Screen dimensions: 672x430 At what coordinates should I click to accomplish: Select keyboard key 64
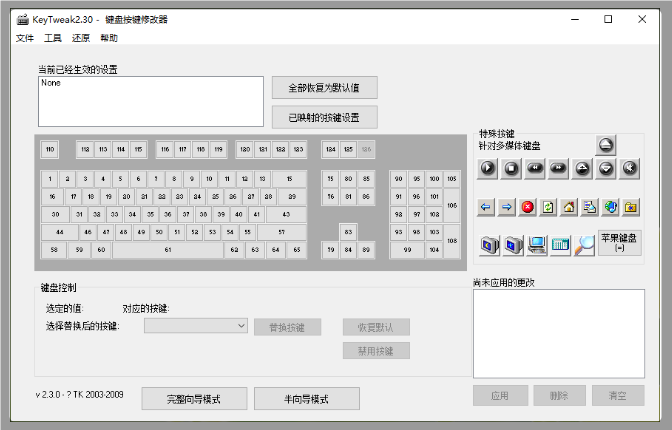[x=276, y=250]
